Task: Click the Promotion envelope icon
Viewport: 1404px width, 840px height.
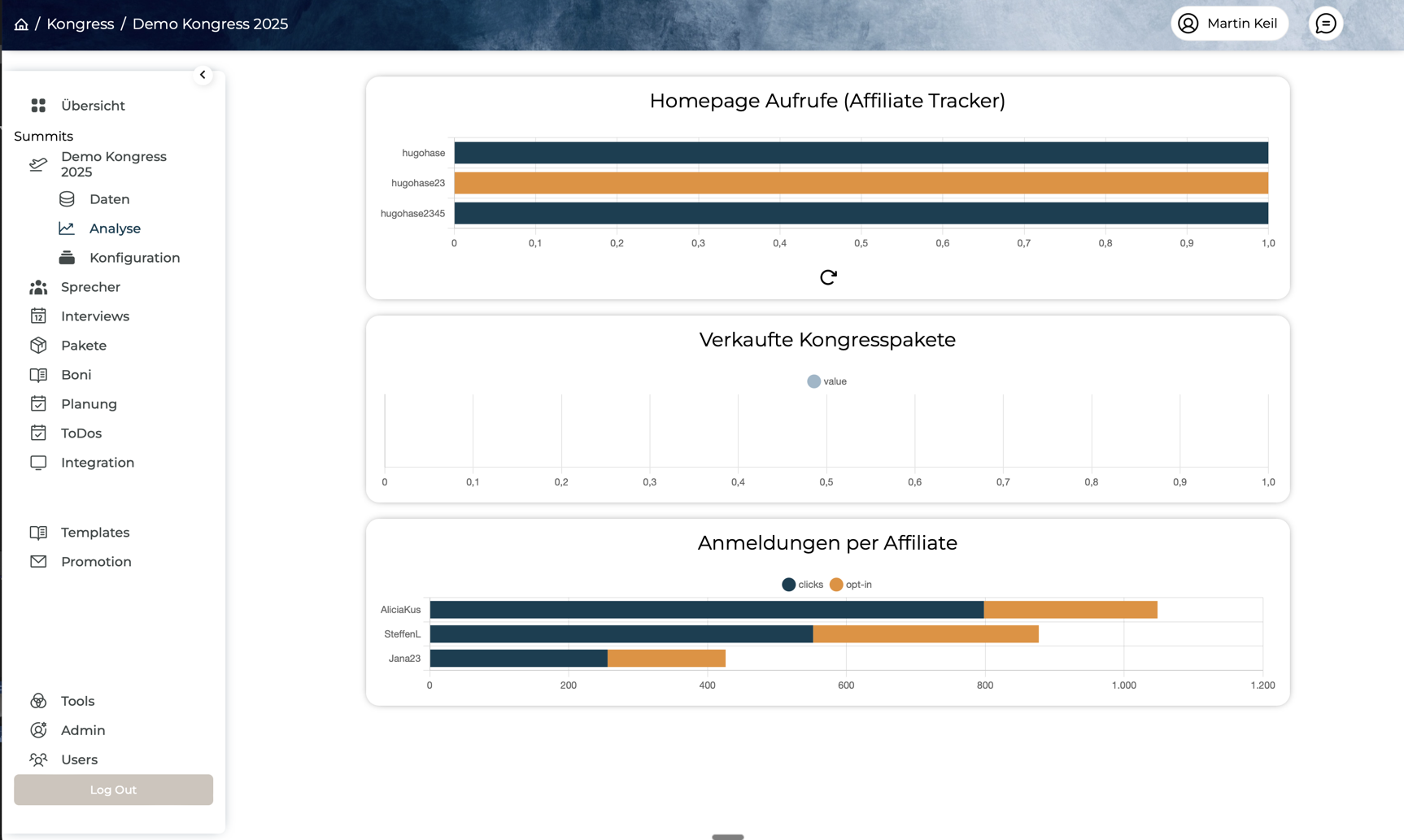Action: [x=38, y=562]
